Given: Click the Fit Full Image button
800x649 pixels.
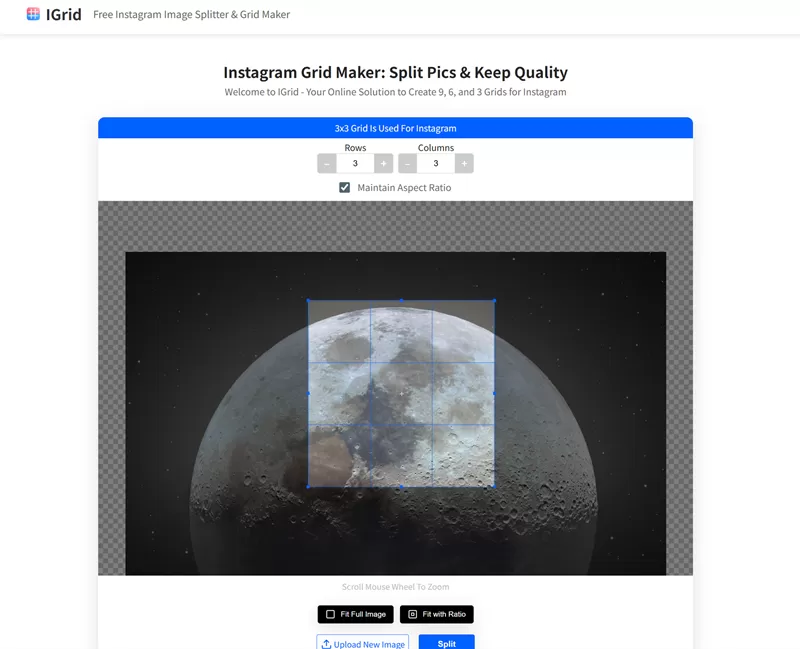Looking at the screenshot, I should (356, 614).
